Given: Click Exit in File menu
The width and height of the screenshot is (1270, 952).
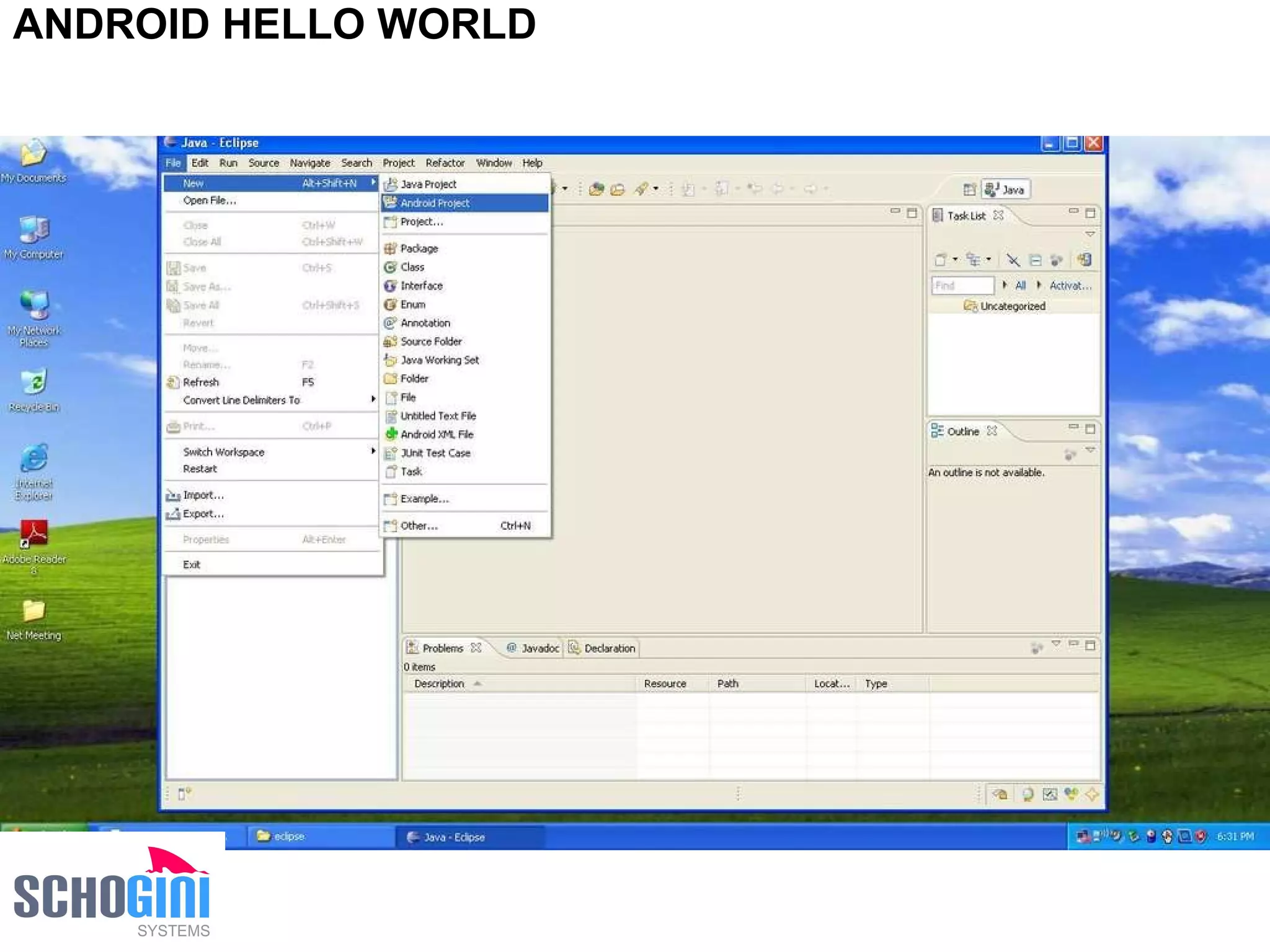Looking at the screenshot, I should (x=272, y=565).
